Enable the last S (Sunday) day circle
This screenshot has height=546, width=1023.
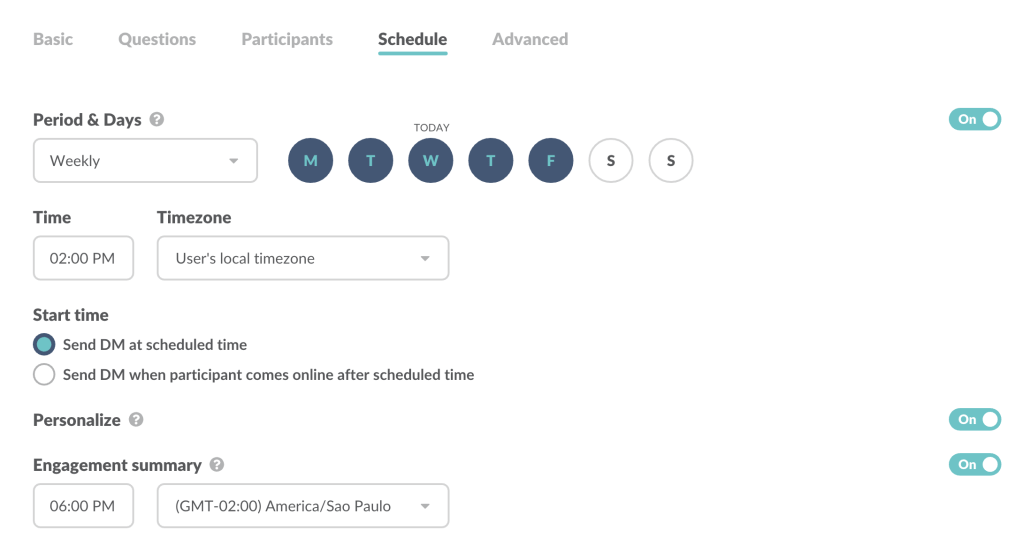(671, 161)
